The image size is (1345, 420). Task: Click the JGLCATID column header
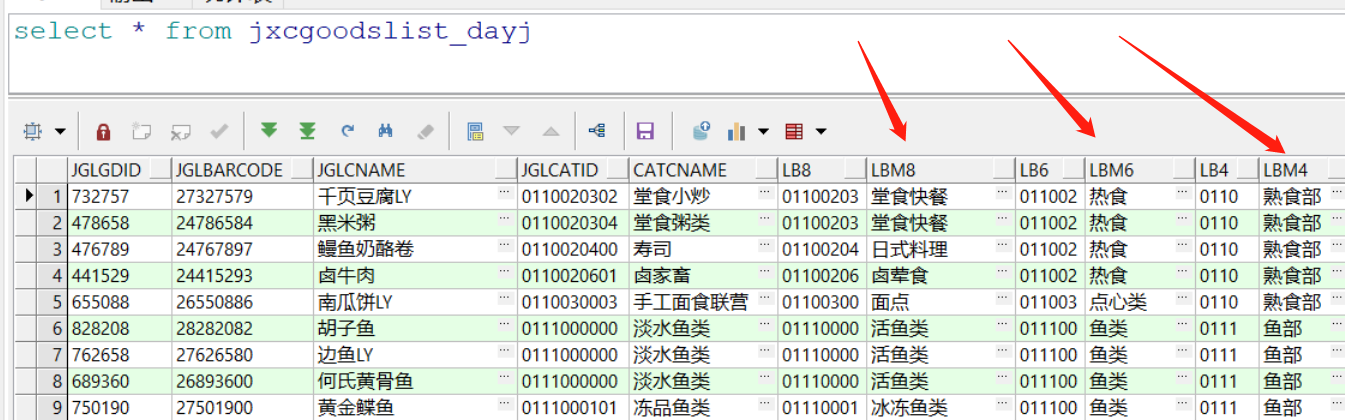coord(573,169)
